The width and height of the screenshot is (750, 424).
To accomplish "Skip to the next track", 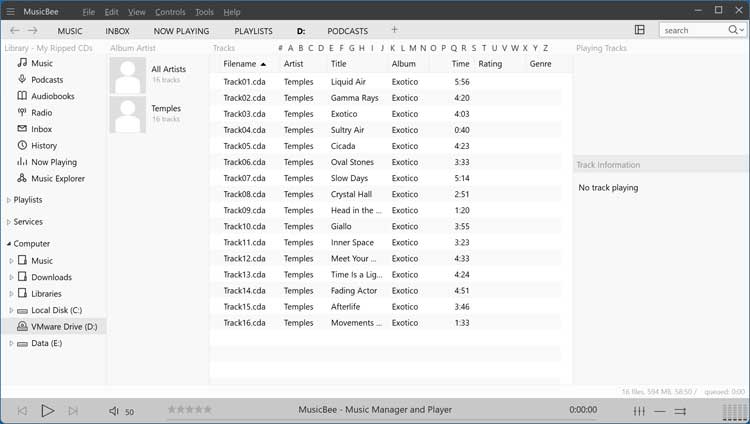I will pos(73,411).
